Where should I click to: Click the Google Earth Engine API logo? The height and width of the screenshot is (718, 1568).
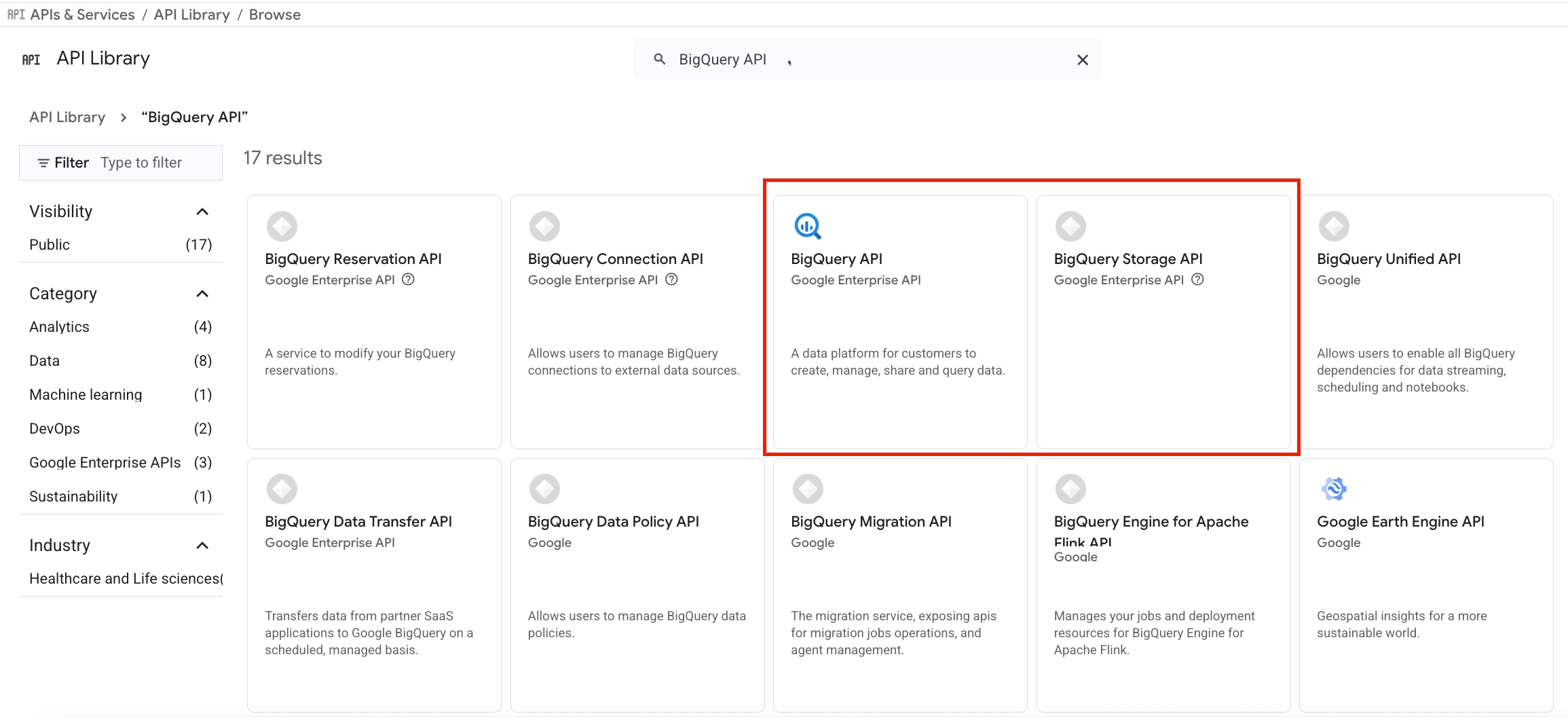(x=1334, y=489)
